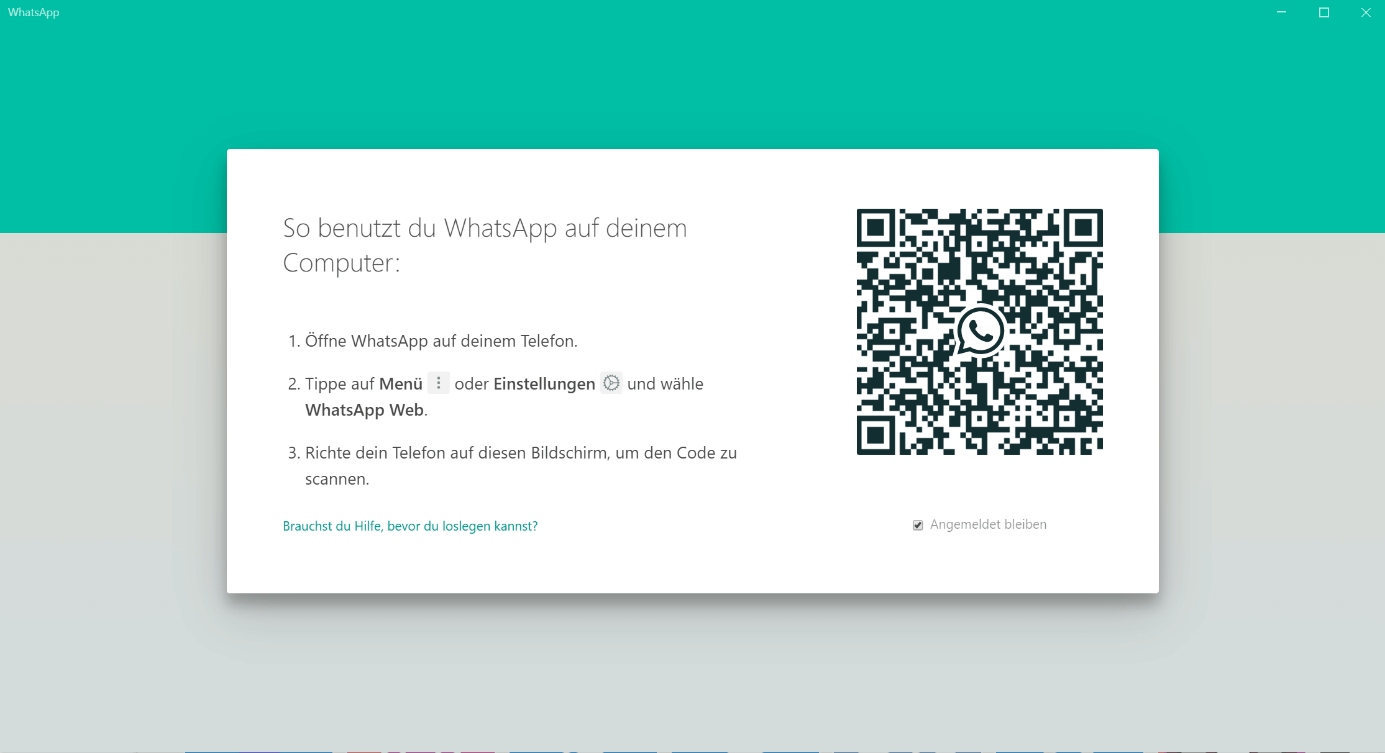Uncheck the Angemeldet bleiben checkbox
1385x753 pixels.
point(918,525)
